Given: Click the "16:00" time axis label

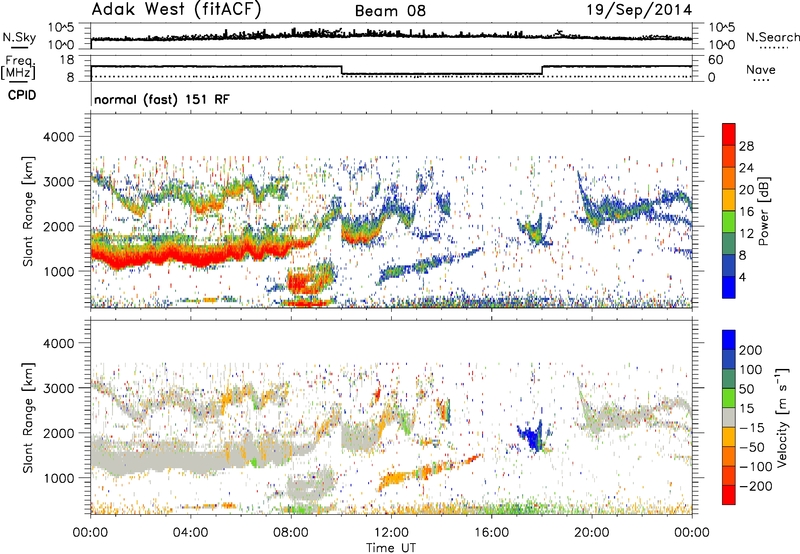Looking at the screenshot, I should (491, 533).
